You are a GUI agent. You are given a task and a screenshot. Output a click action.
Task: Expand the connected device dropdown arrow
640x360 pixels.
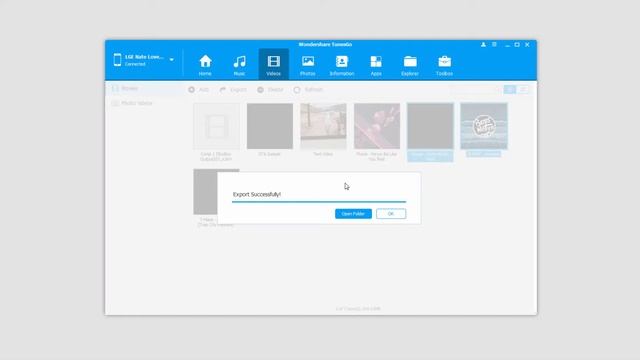click(171, 60)
